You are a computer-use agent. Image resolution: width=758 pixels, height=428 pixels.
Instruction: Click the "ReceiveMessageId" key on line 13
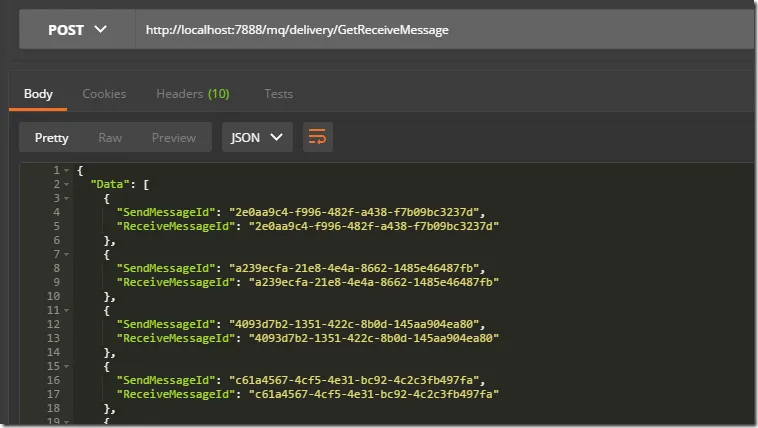point(176,338)
